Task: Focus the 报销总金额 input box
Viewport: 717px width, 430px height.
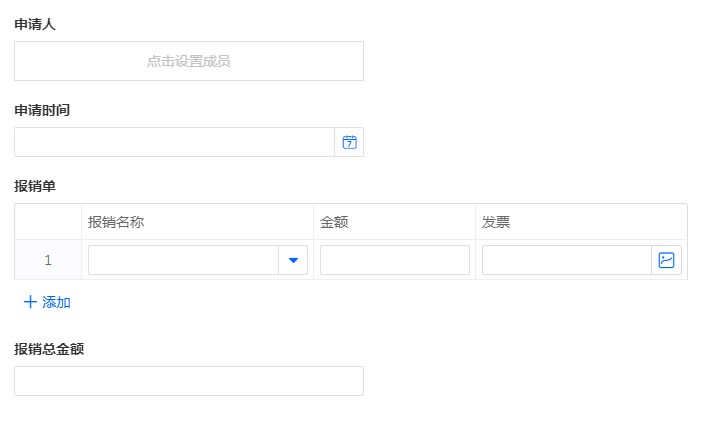Action: coord(189,381)
